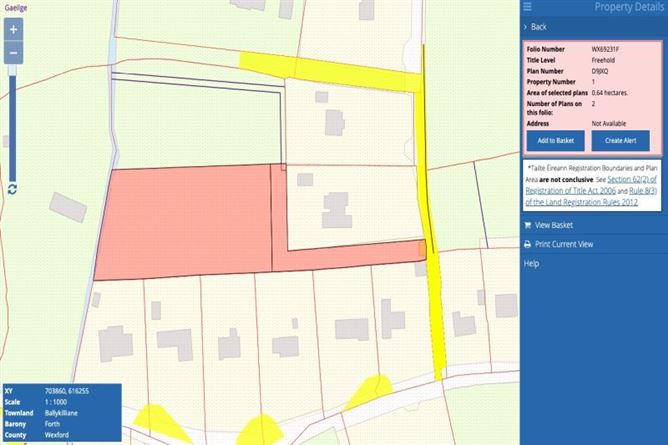The width and height of the screenshot is (668, 445).
Task: Zoom out the map with minus button
Action: 13,53
